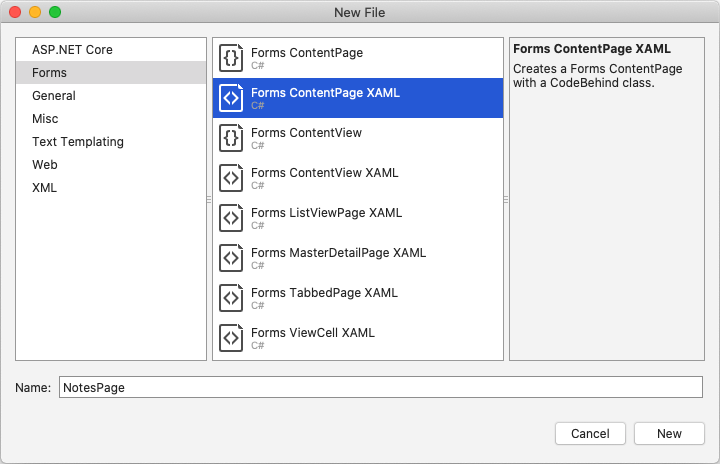Click the Forms ViewCell XAML icon
The height and width of the screenshot is (464, 720).
pos(231,338)
